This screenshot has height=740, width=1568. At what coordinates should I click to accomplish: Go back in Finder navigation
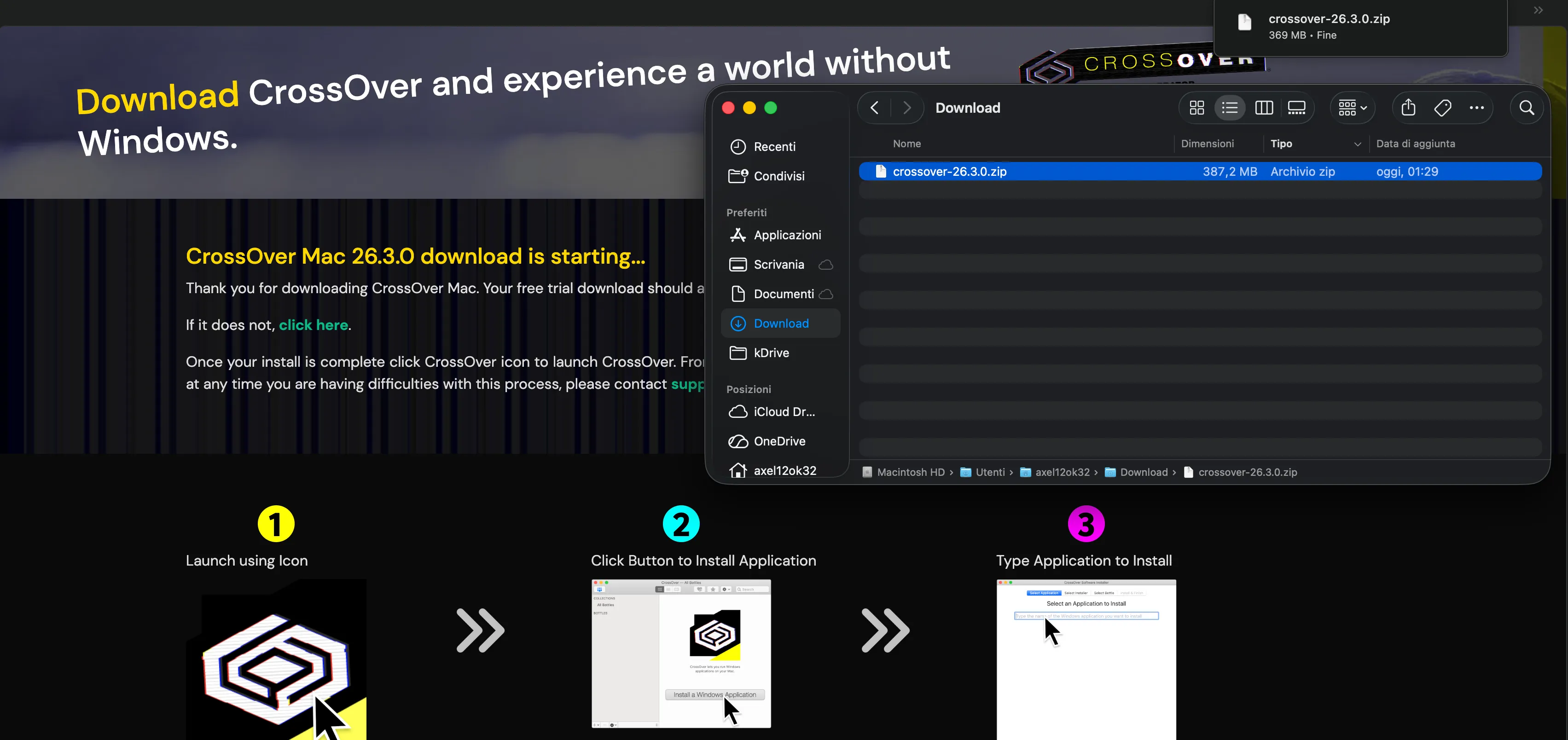click(875, 108)
